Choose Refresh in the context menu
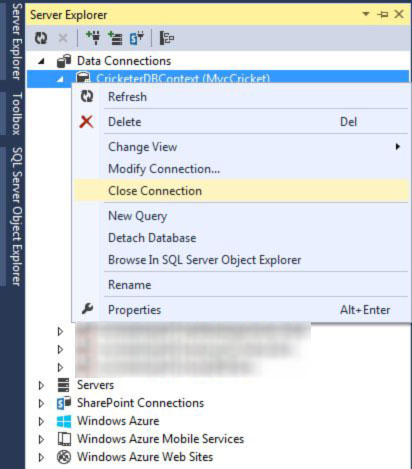 [241, 97]
